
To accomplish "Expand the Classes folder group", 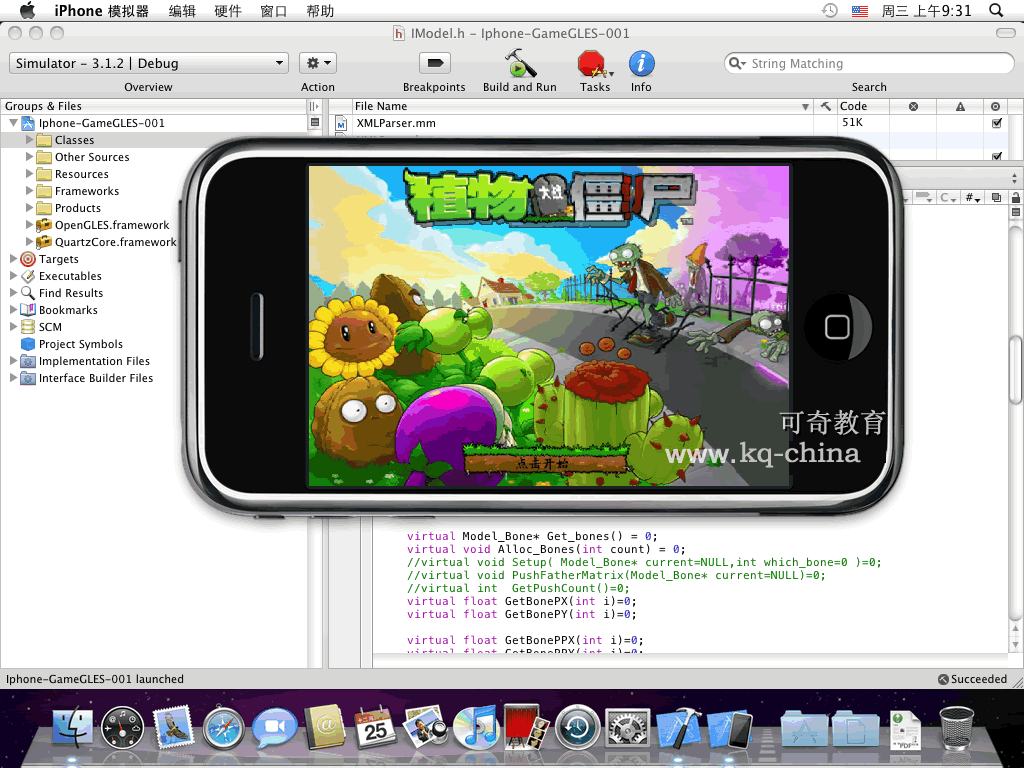I will click(x=30, y=140).
